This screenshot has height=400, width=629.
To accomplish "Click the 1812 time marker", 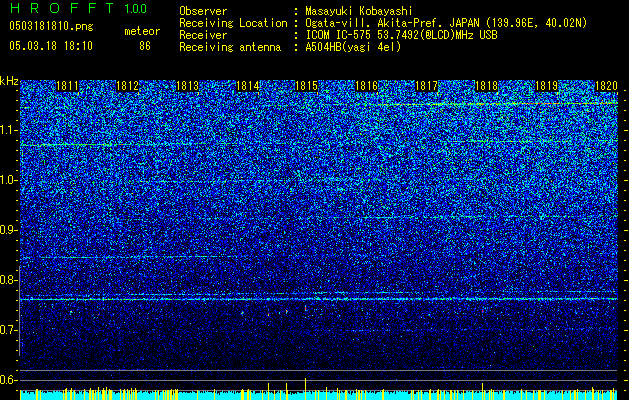I will coord(127,86).
